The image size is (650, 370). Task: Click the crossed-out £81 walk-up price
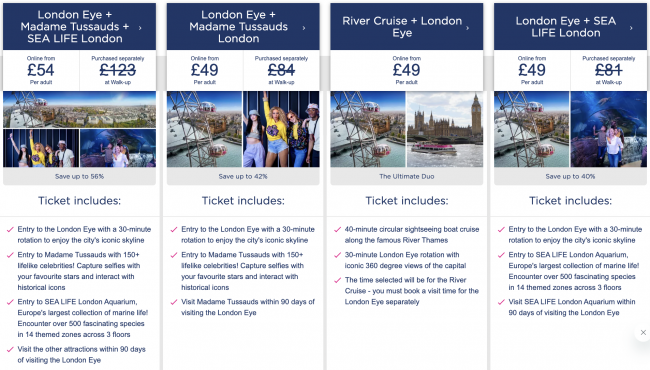point(609,70)
